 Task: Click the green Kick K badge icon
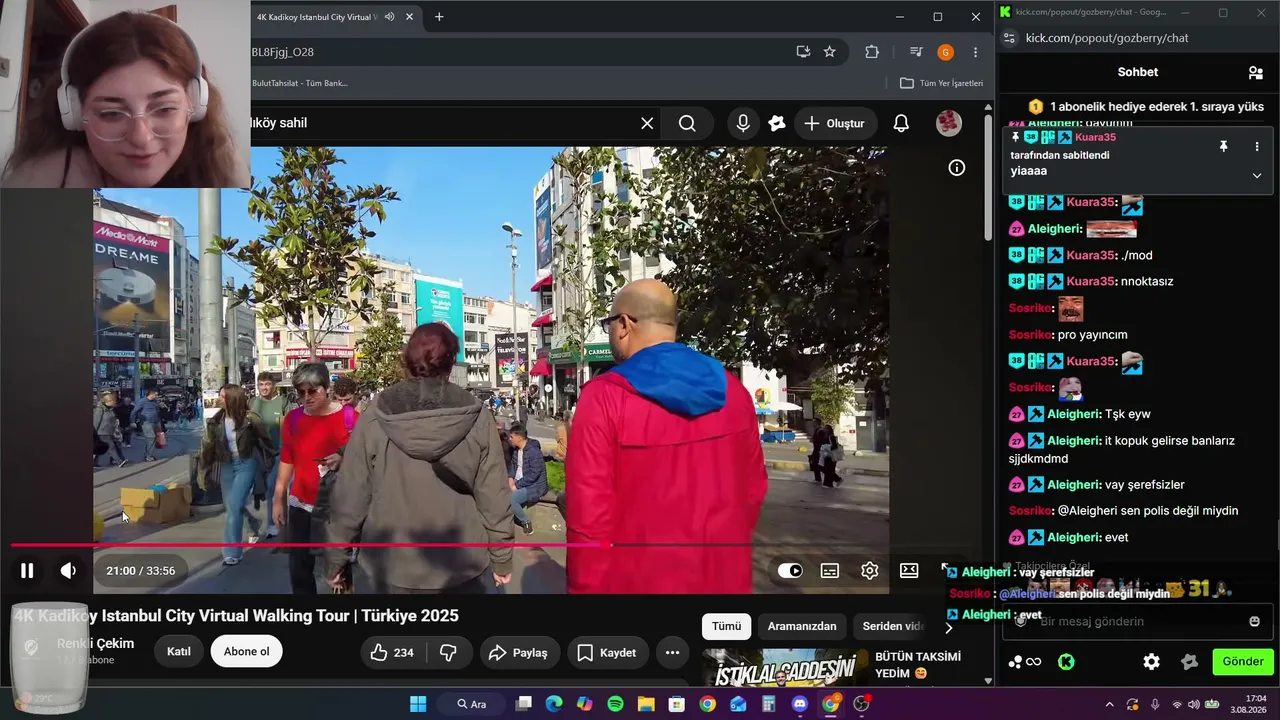1066,662
